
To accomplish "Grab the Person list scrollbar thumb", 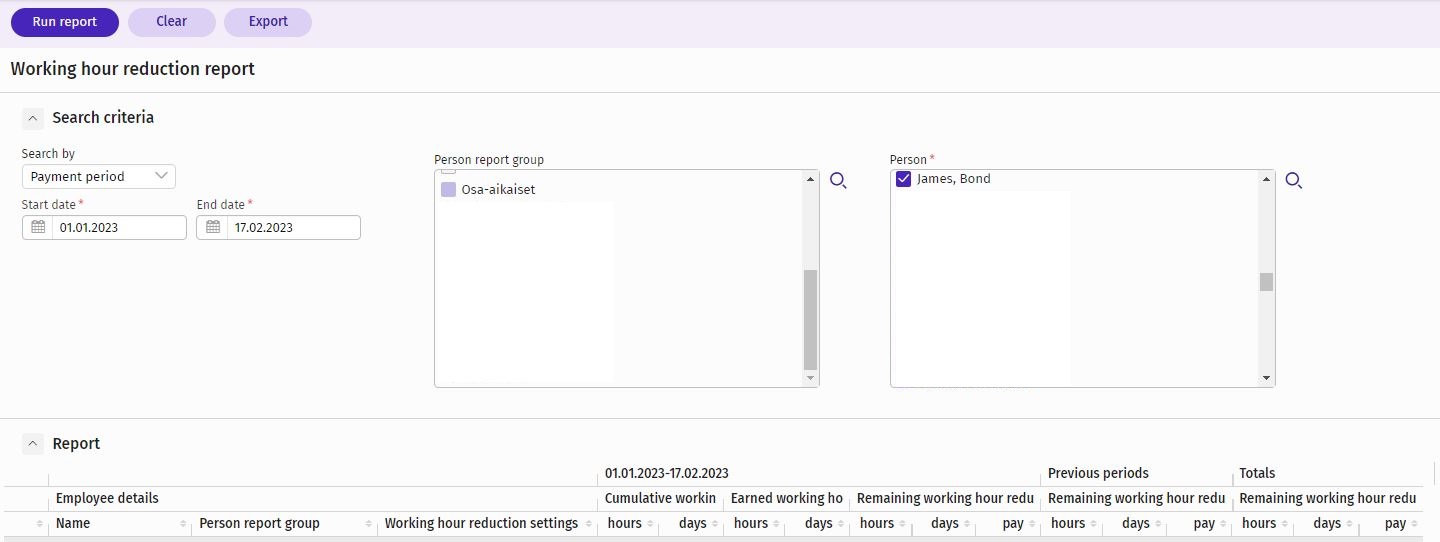I will click(1266, 282).
